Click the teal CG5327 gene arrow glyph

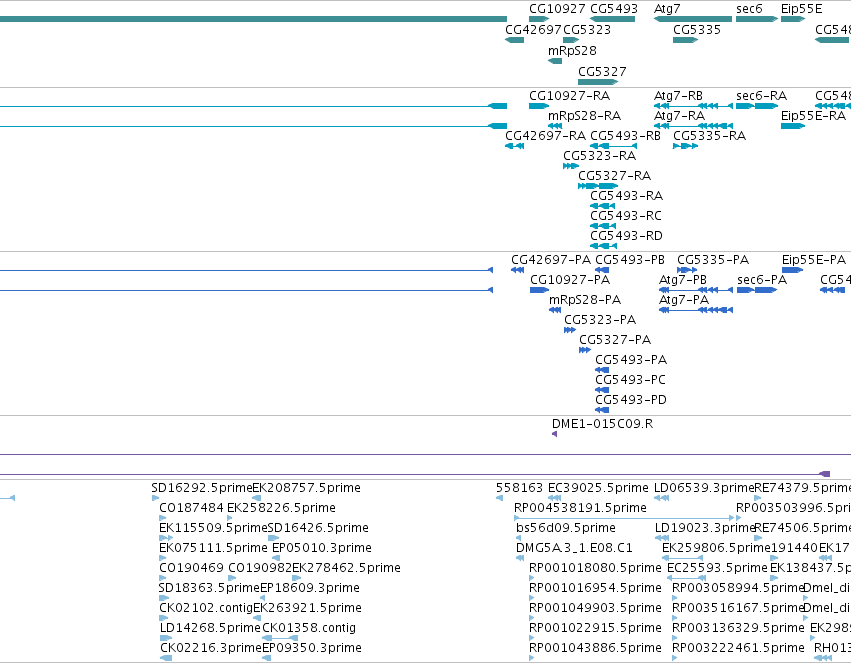(598, 82)
